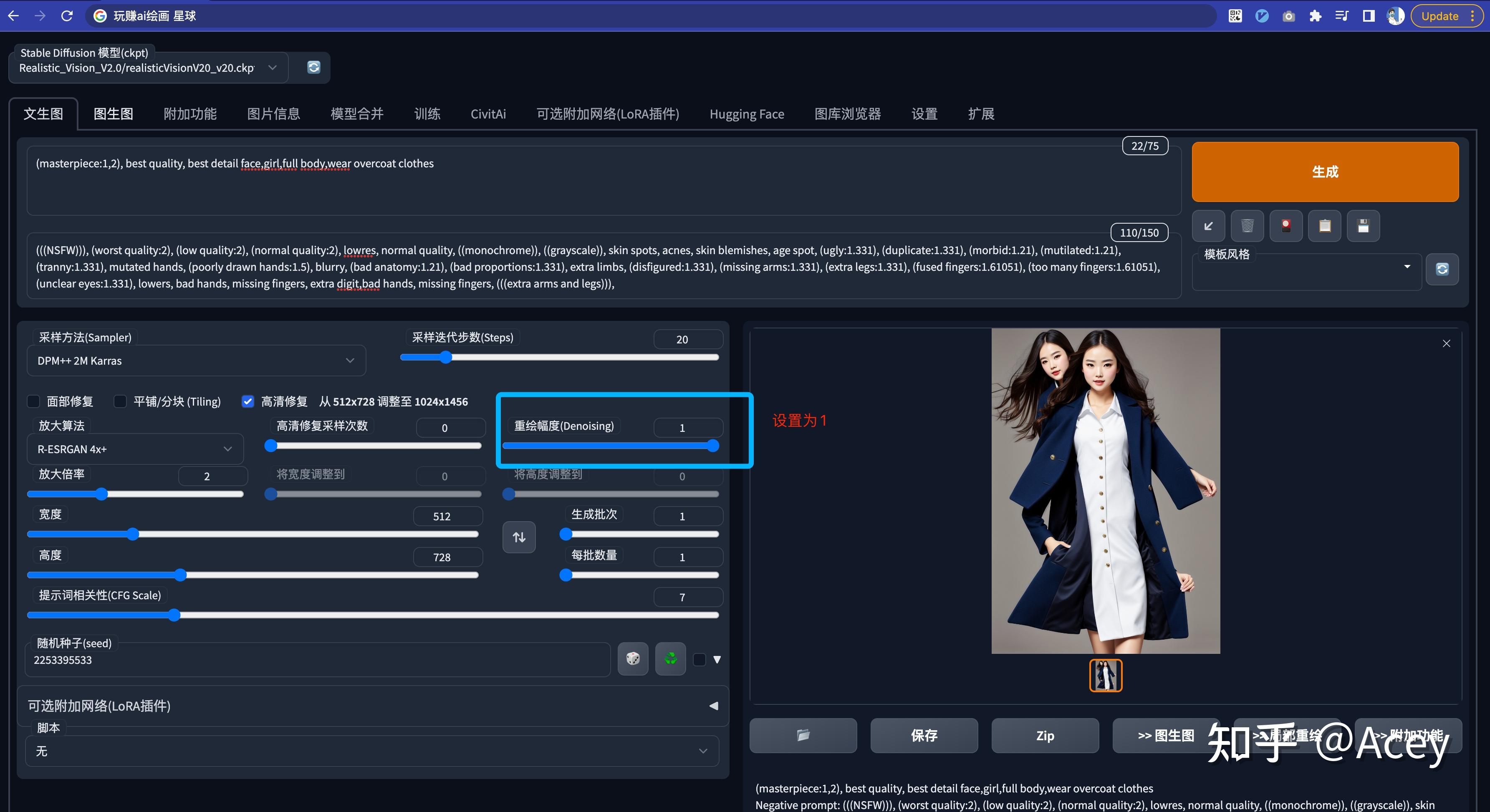Image resolution: width=1490 pixels, height=812 pixels.
Task: Swap width and height with arrows button
Action: click(x=519, y=537)
